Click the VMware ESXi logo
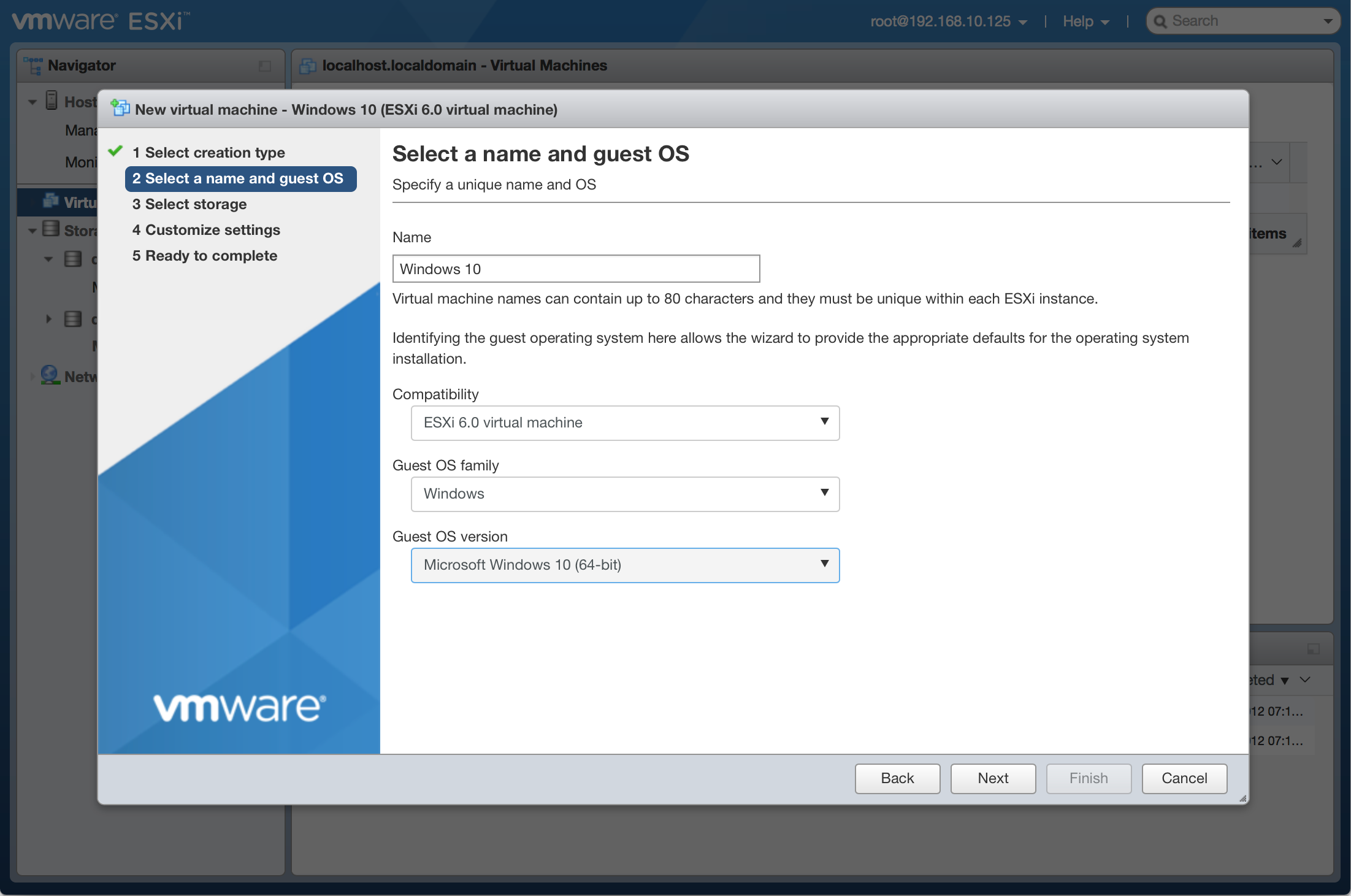This screenshot has width=1351, height=896. 101,21
